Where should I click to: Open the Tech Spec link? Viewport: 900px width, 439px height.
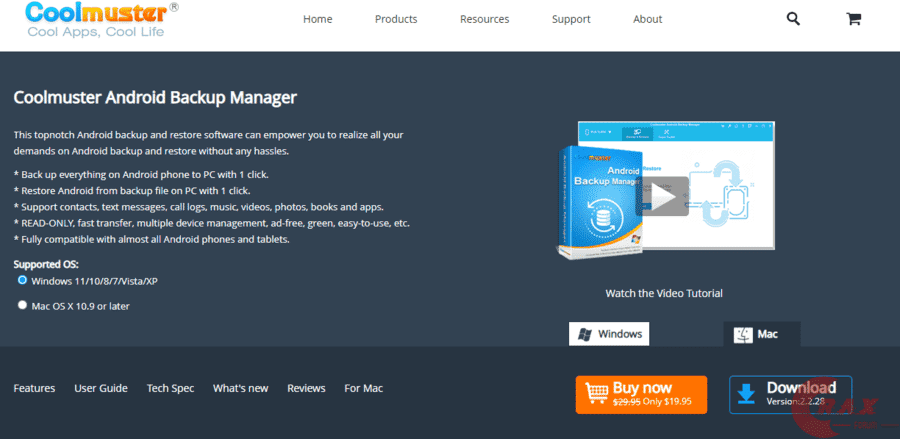coord(170,389)
